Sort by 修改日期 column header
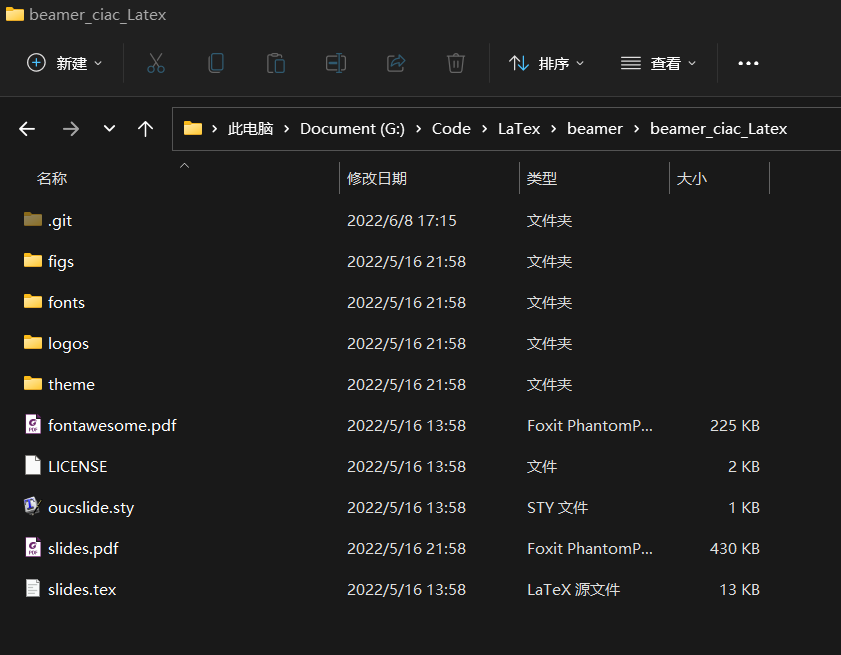Viewport: 841px width, 655px height. pyautogui.click(x=377, y=179)
